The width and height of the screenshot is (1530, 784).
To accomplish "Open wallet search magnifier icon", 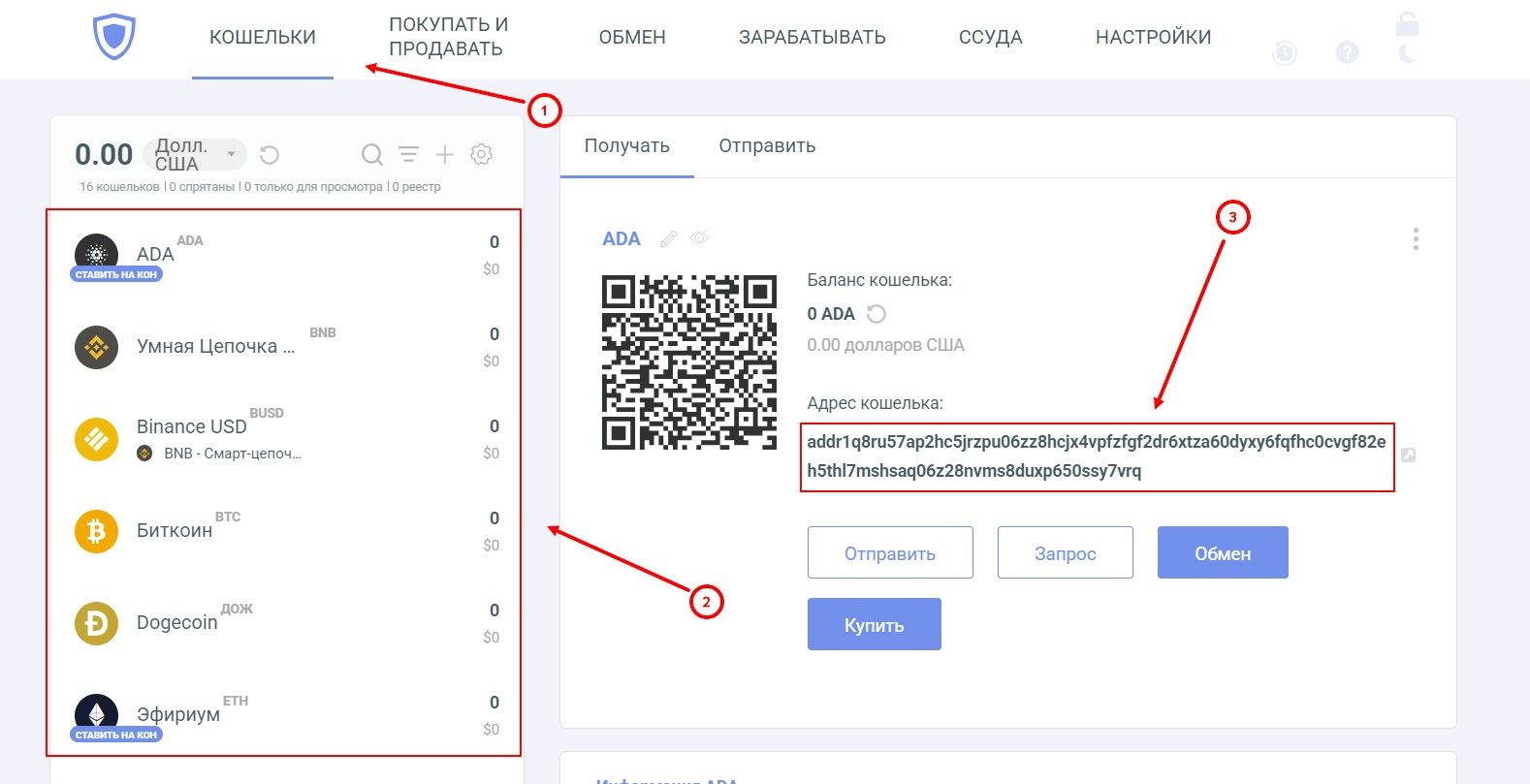I will 371,154.
